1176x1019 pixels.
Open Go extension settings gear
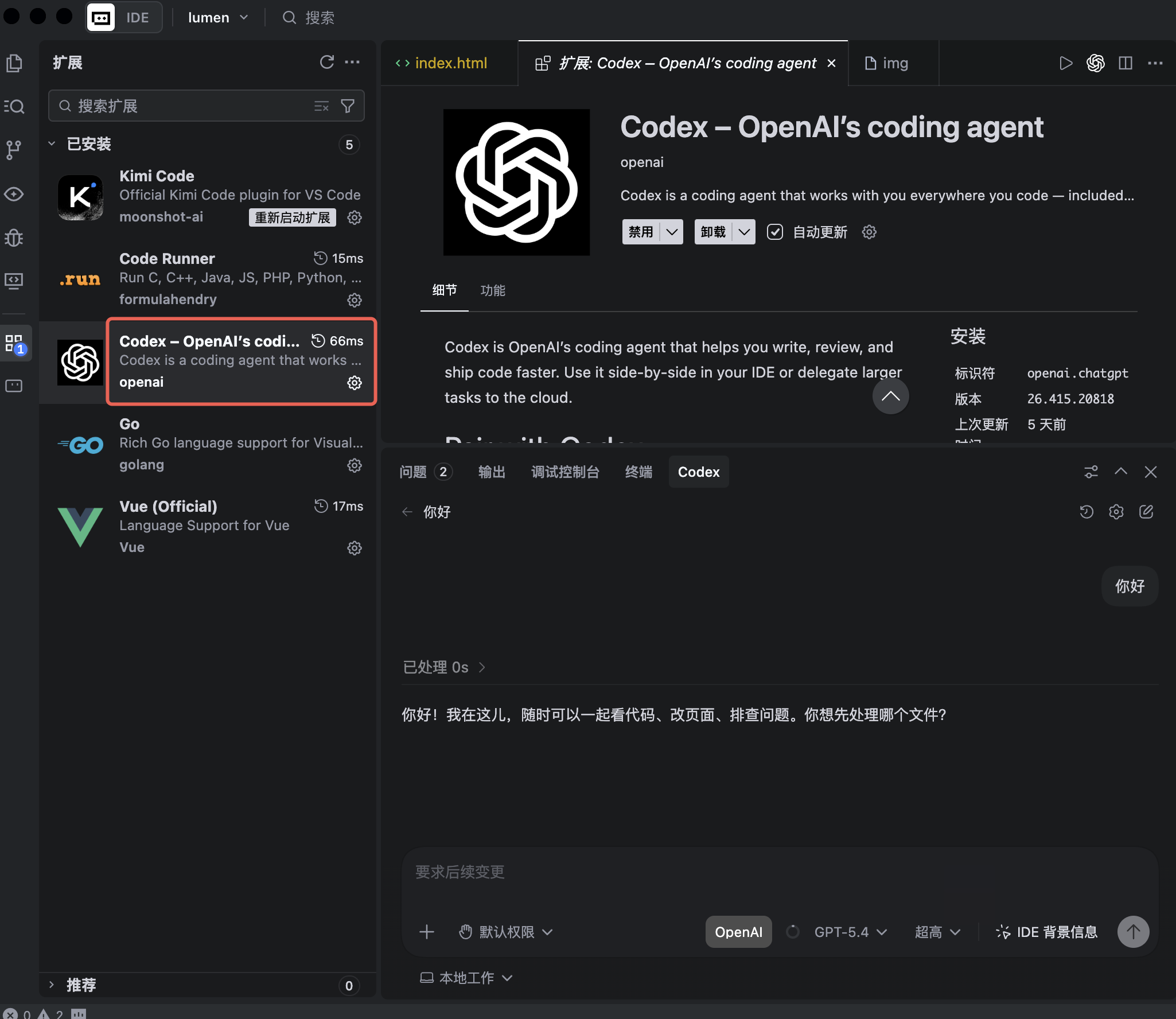pyautogui.click(x=355, y=465)
